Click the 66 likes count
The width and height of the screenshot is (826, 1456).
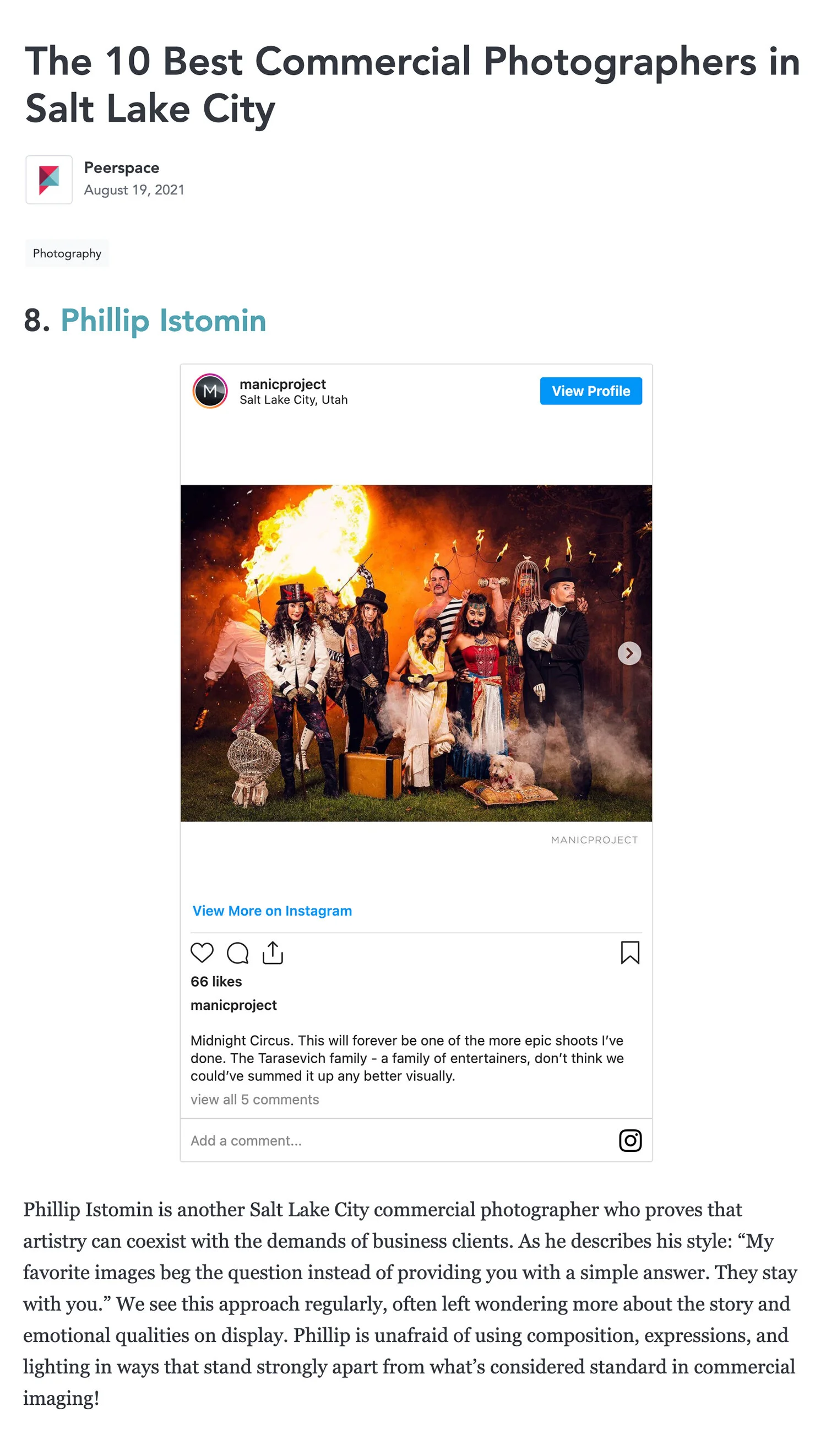click(x=216, y=982)
